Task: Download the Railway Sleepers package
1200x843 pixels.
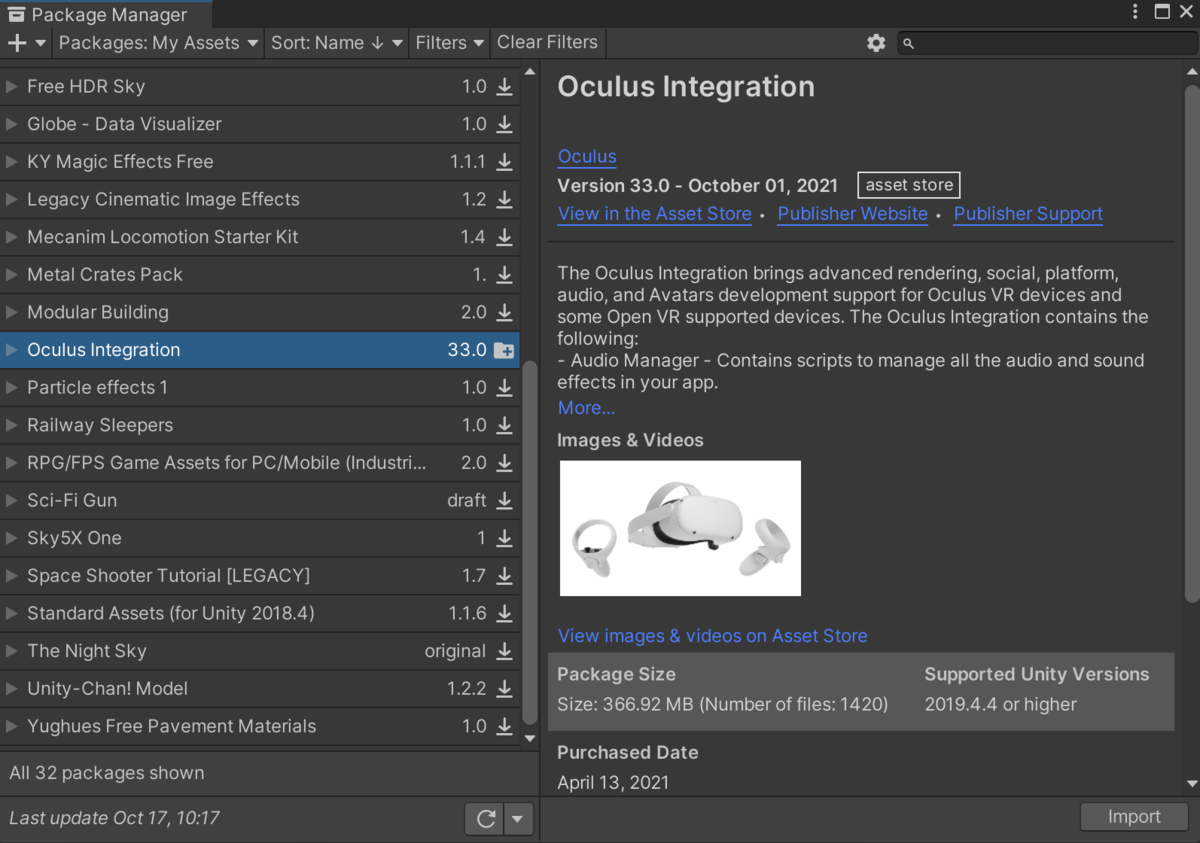Action: pyautogui.click(x=505, y=426)
